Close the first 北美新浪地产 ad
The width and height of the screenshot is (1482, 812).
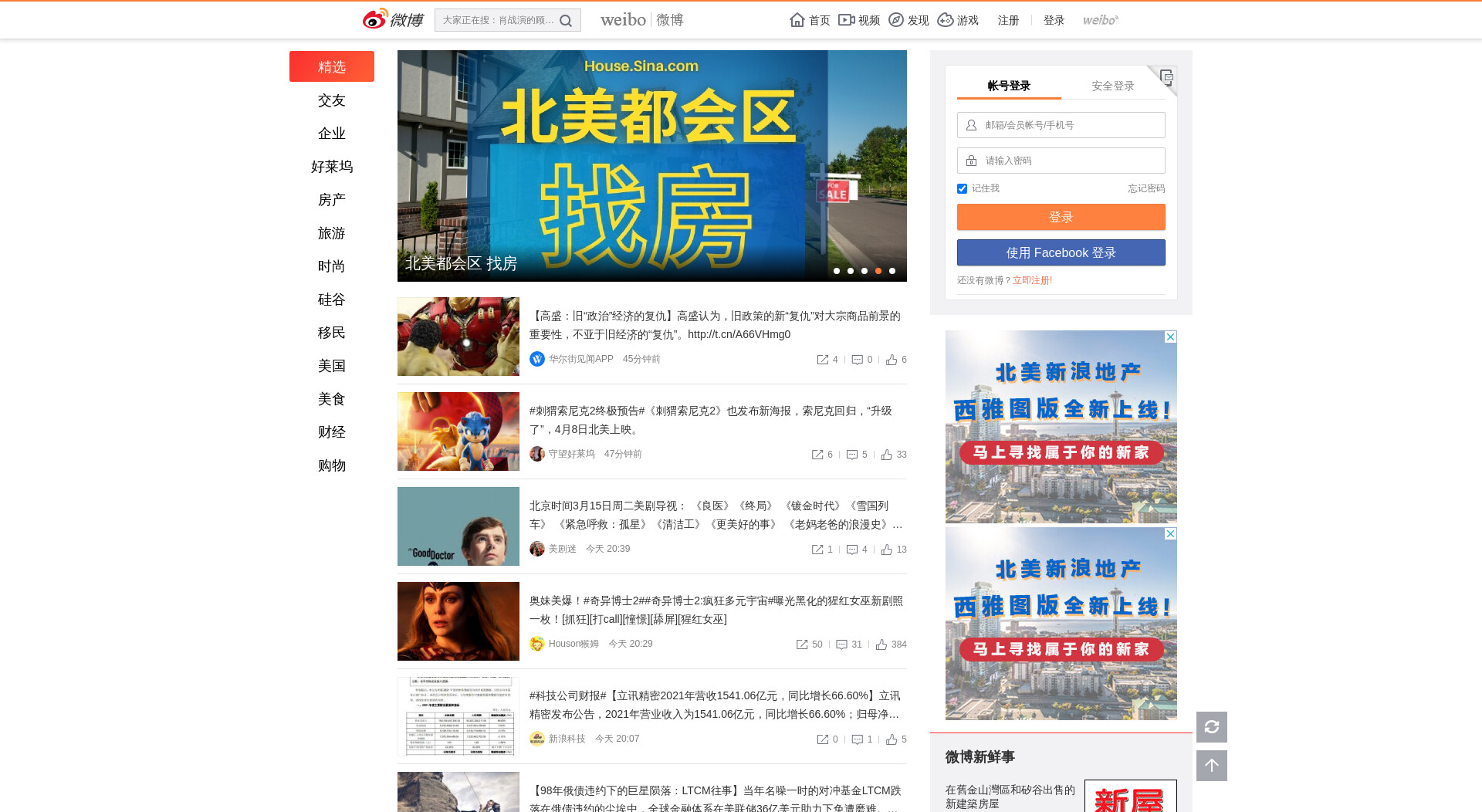coord(1171,337)
